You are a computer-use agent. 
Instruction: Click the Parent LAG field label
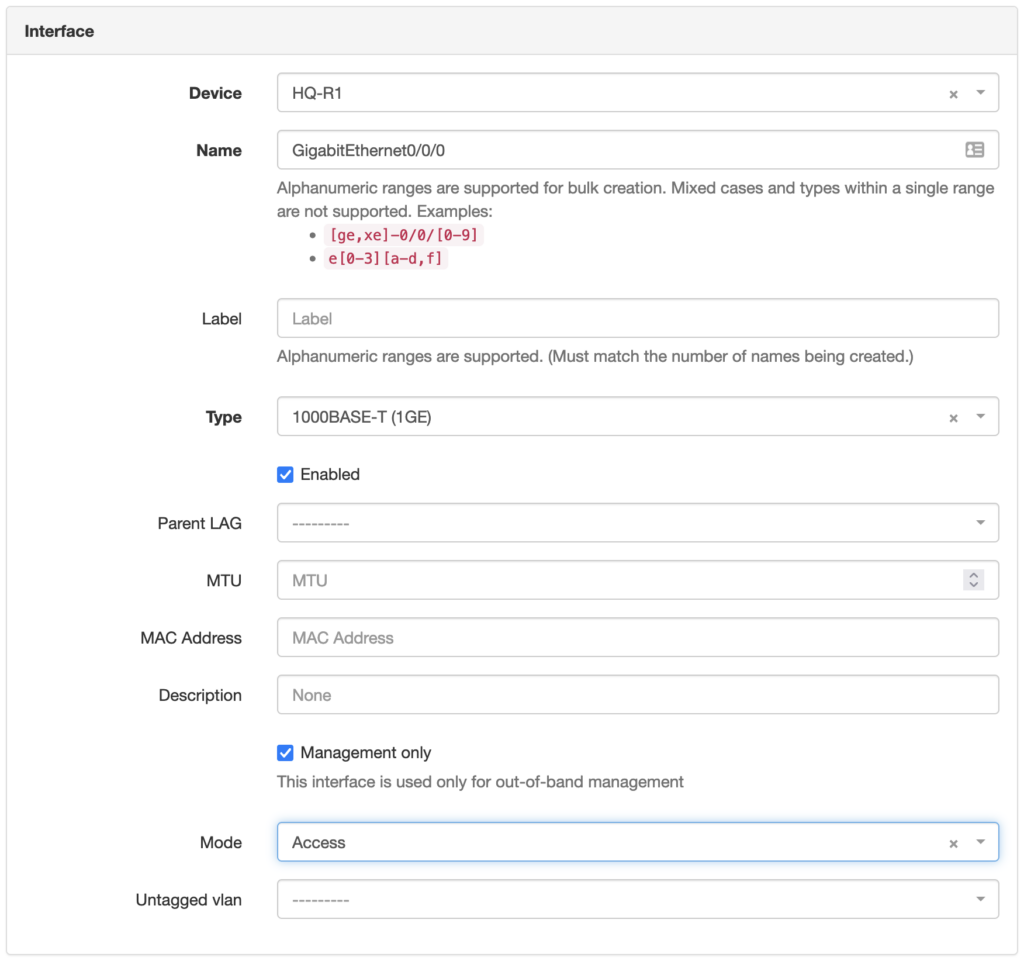point(200,524)
